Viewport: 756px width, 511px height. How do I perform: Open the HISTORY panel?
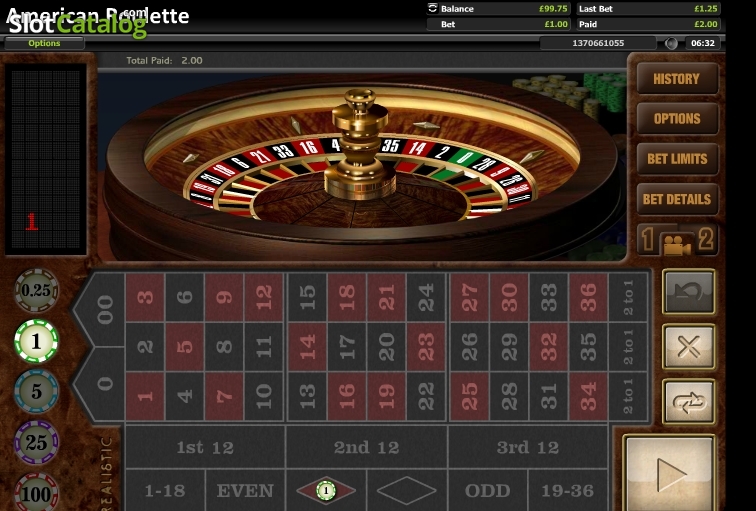click(x=677, y=79)
